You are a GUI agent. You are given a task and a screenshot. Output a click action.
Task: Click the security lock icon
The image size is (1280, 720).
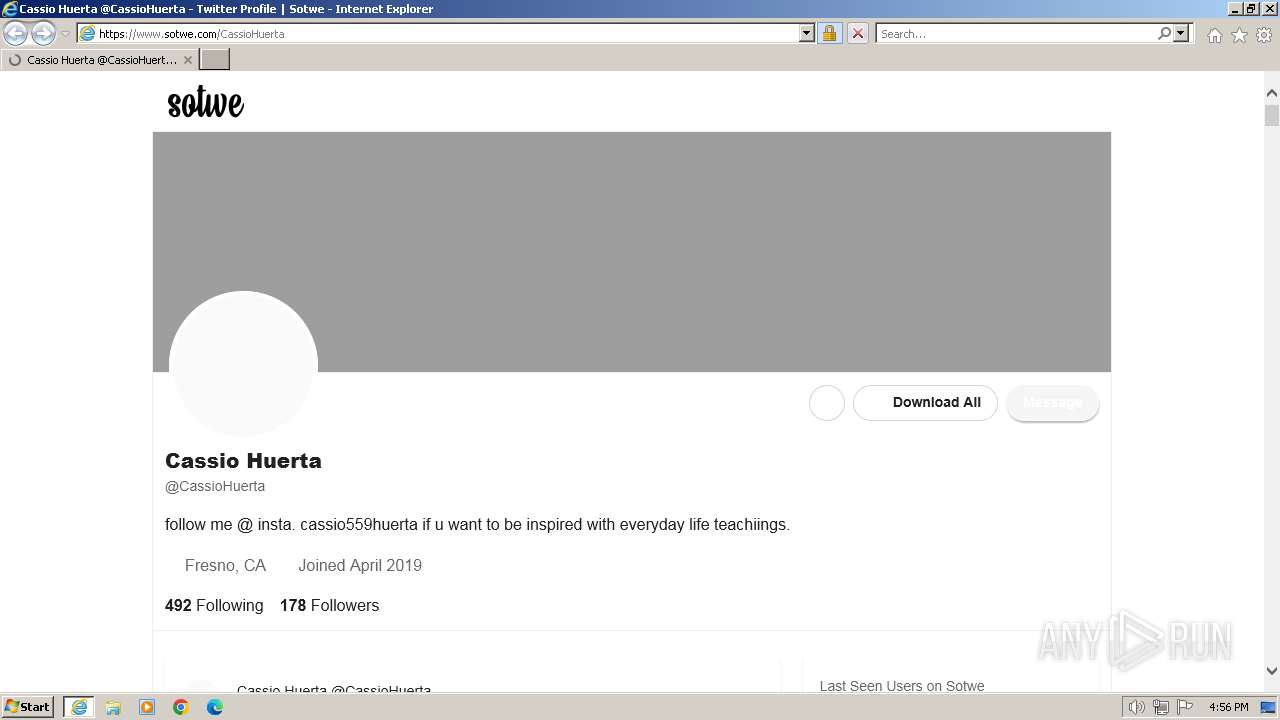click(x=829, y=33)
